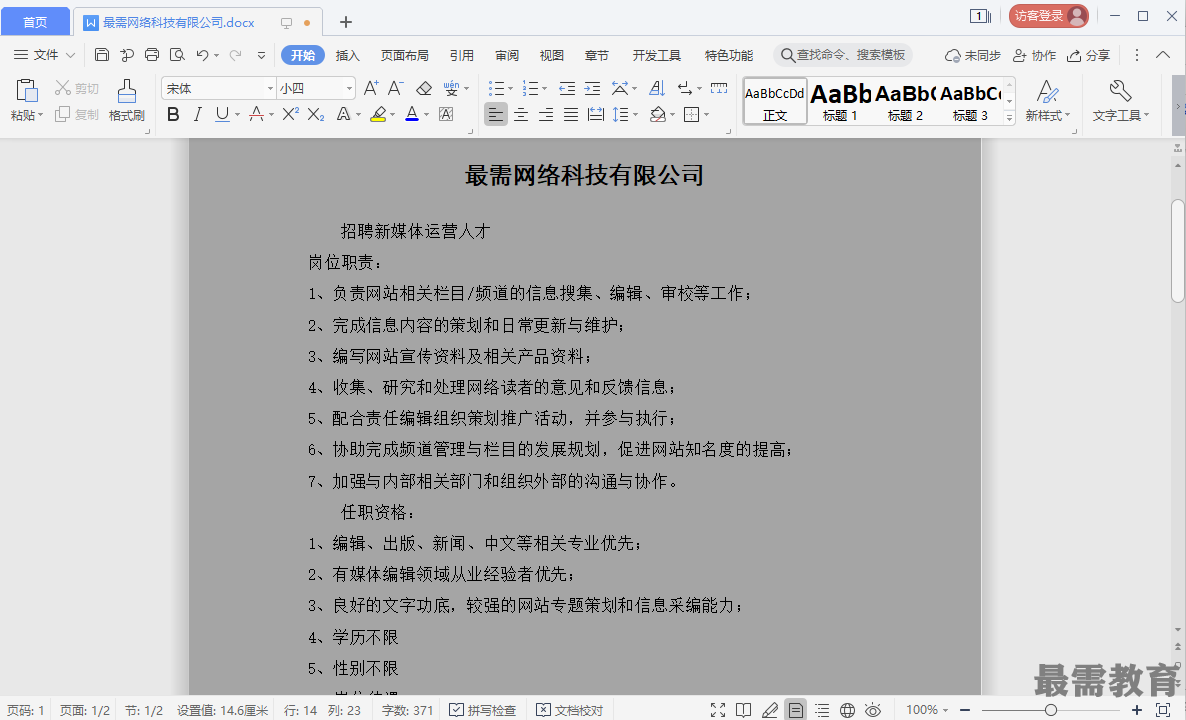Click the character border icon
Viewport: 1186px width, 720px height.
tap(446, 114)
